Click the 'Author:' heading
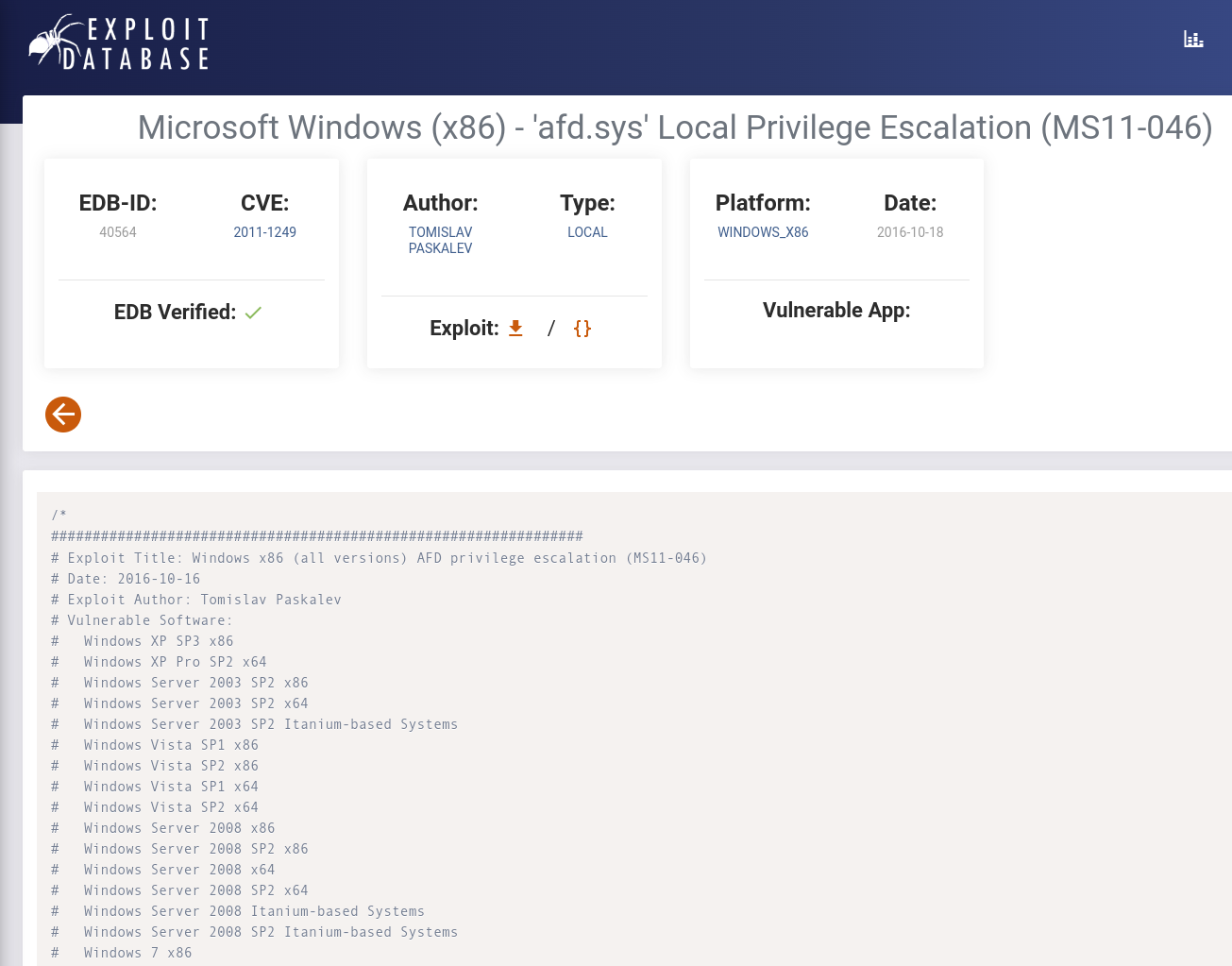The width and height of the screenshot is (1232, 966). pos(441,203)
